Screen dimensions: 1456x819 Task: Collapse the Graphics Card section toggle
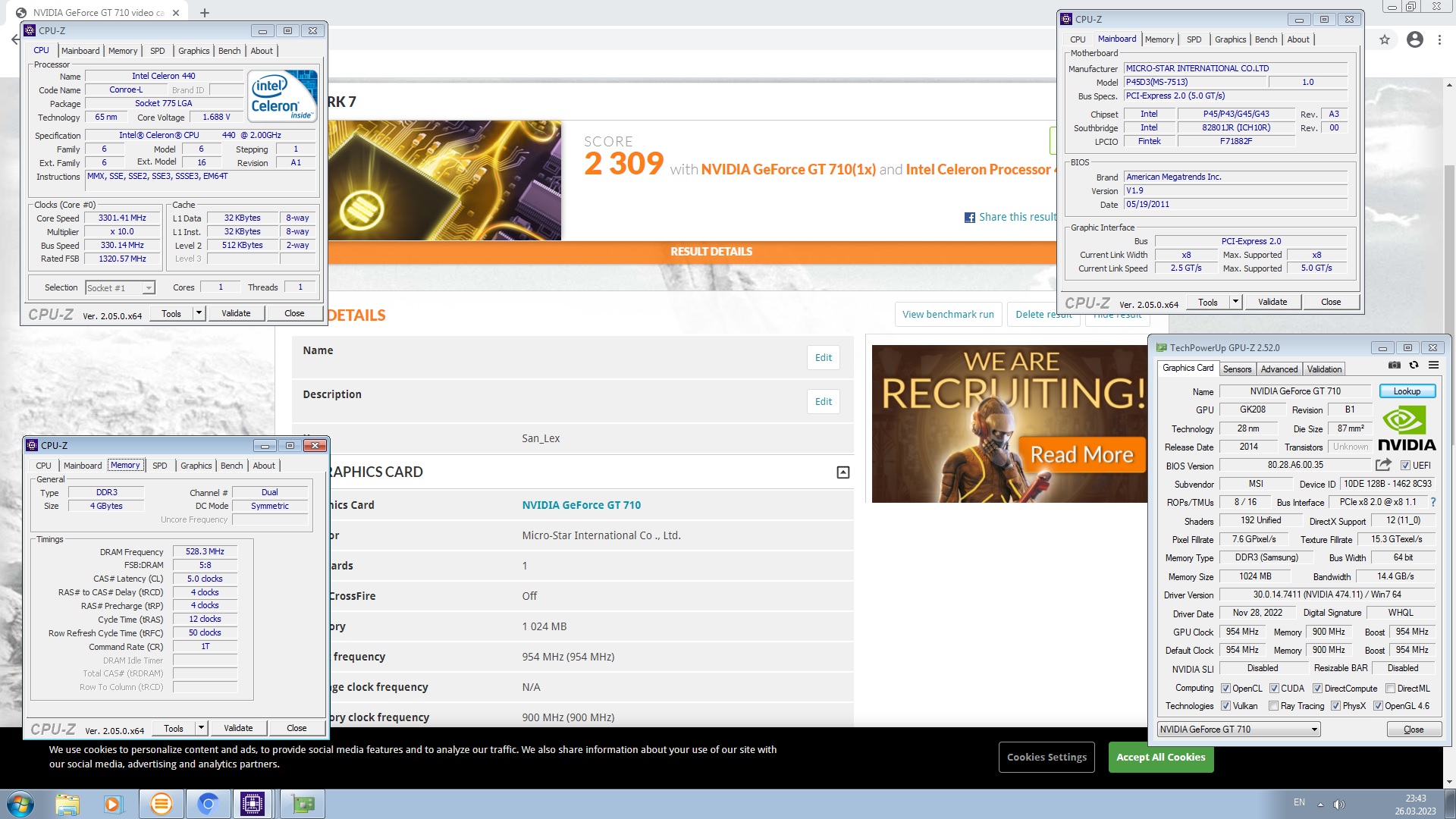[x=843, y=472]
